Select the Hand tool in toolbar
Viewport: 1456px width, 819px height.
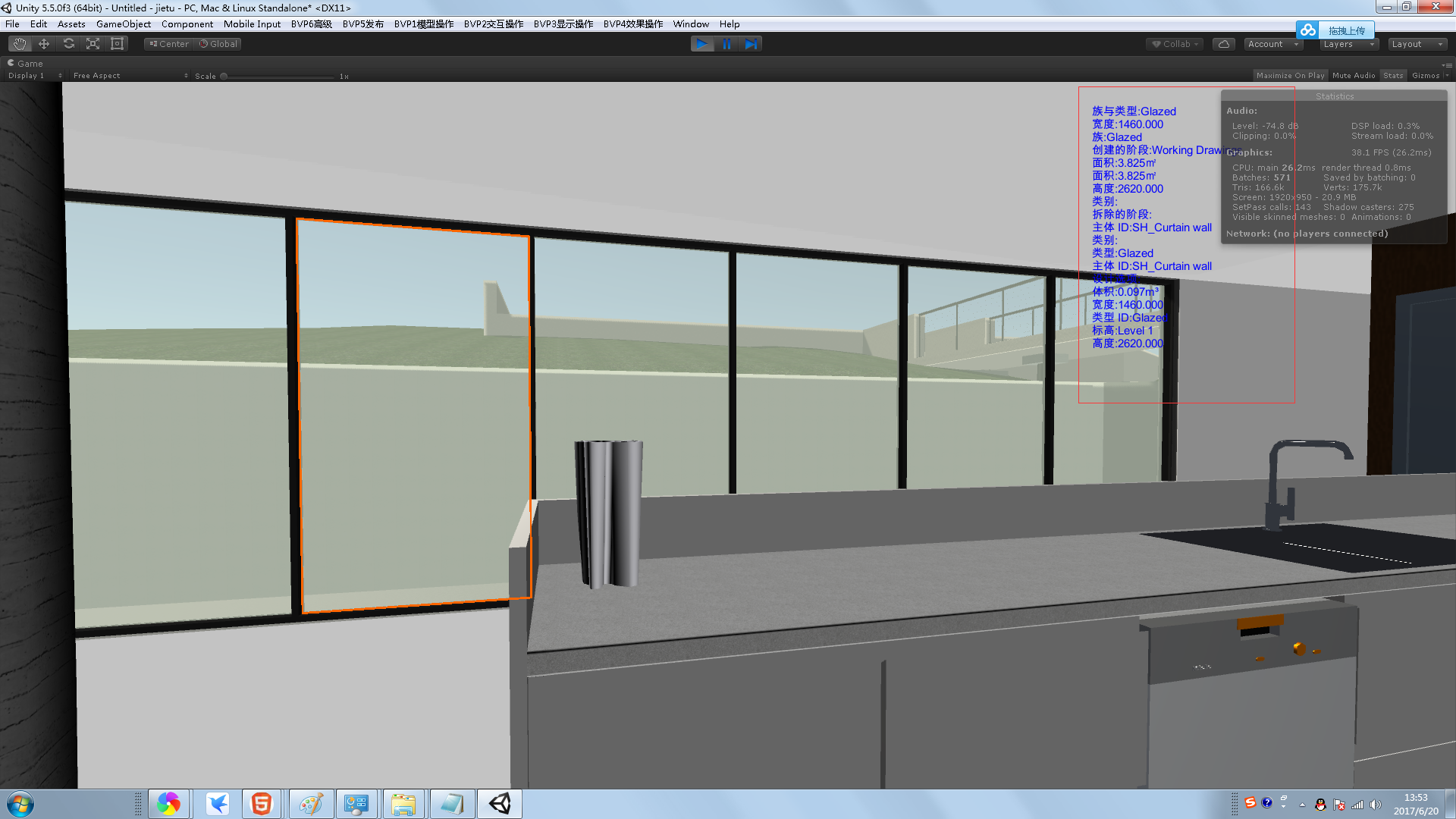(x=20, y=44)
